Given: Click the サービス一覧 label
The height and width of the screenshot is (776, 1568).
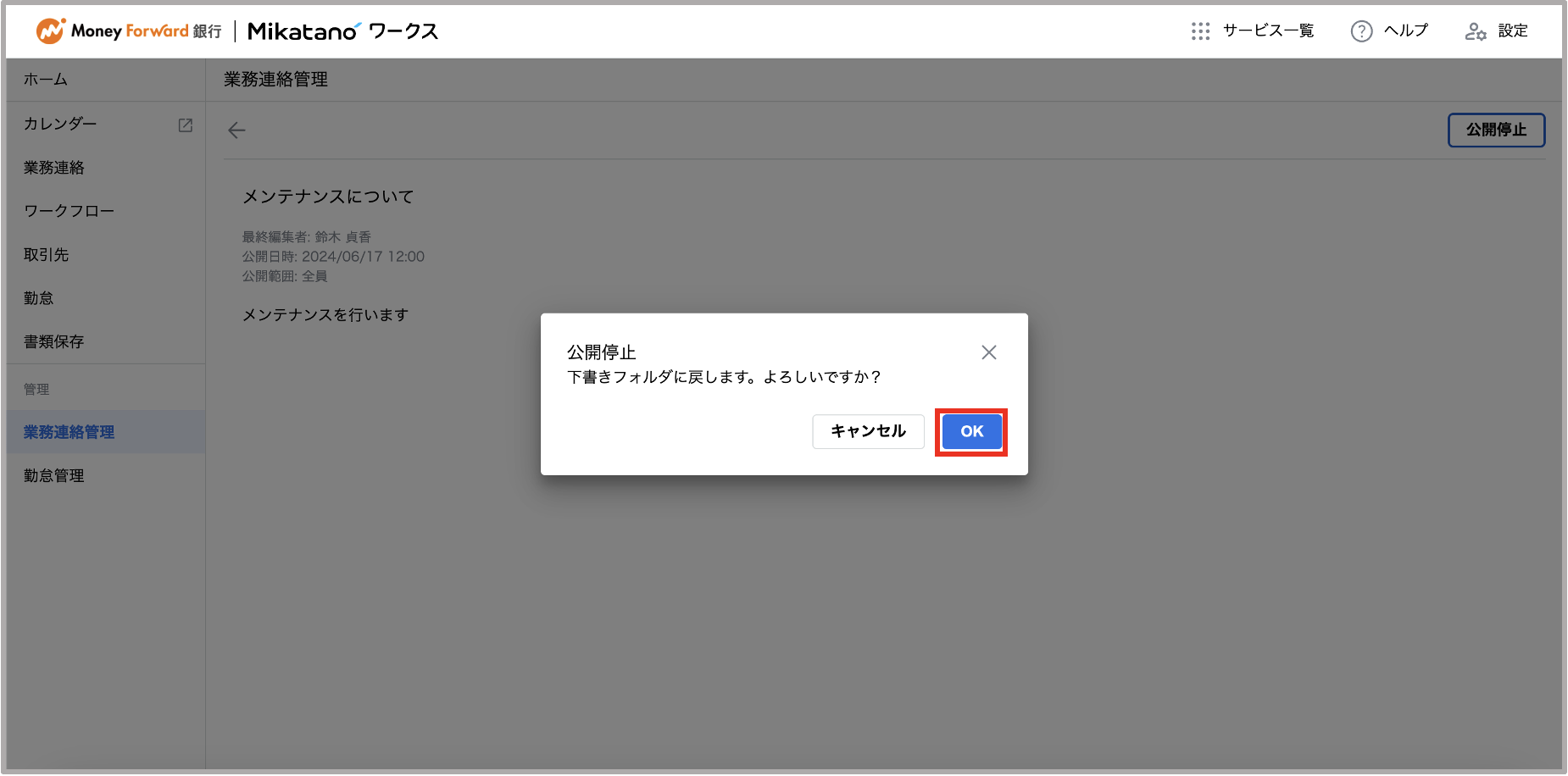Looking at the screenshot, I should (1268, 30).
